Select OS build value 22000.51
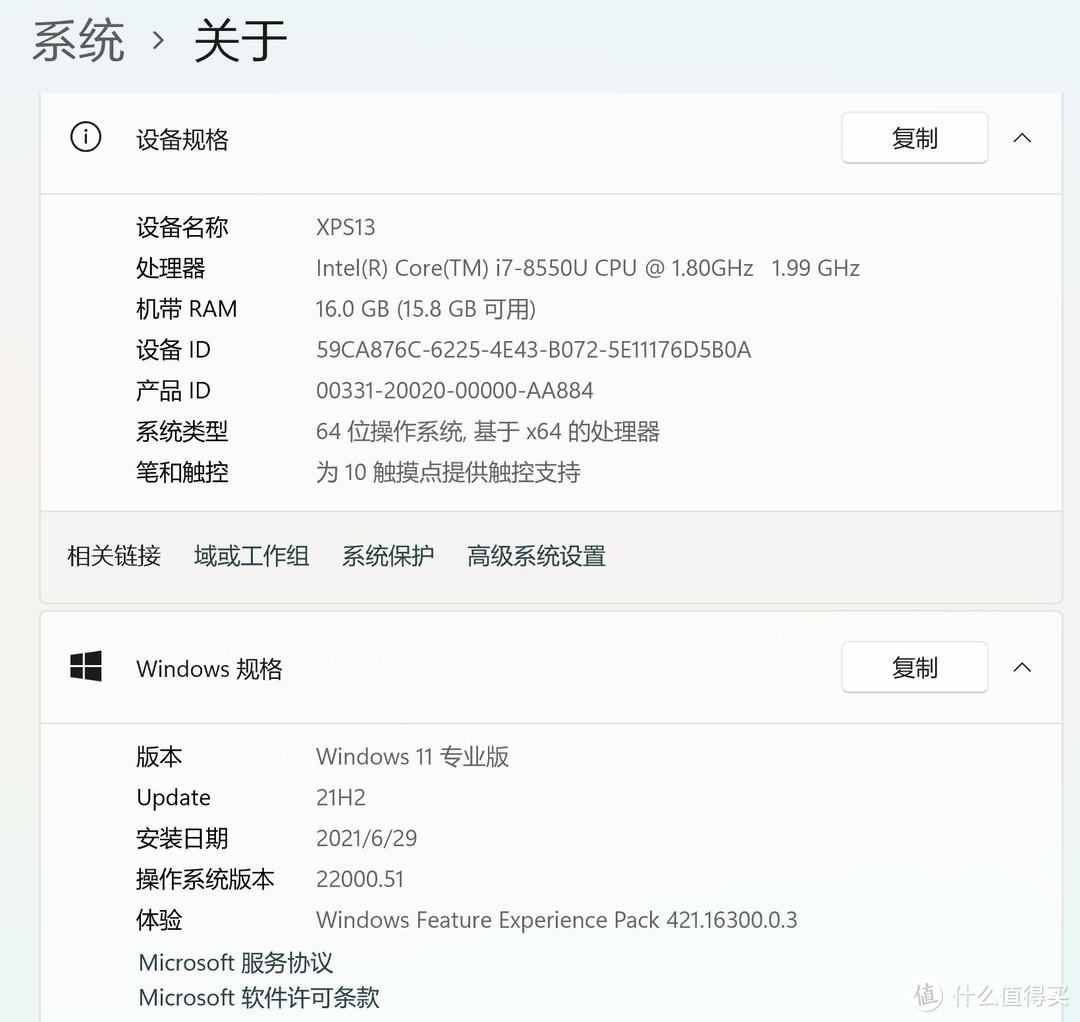1080x1022 pixels. click(360, 879)
